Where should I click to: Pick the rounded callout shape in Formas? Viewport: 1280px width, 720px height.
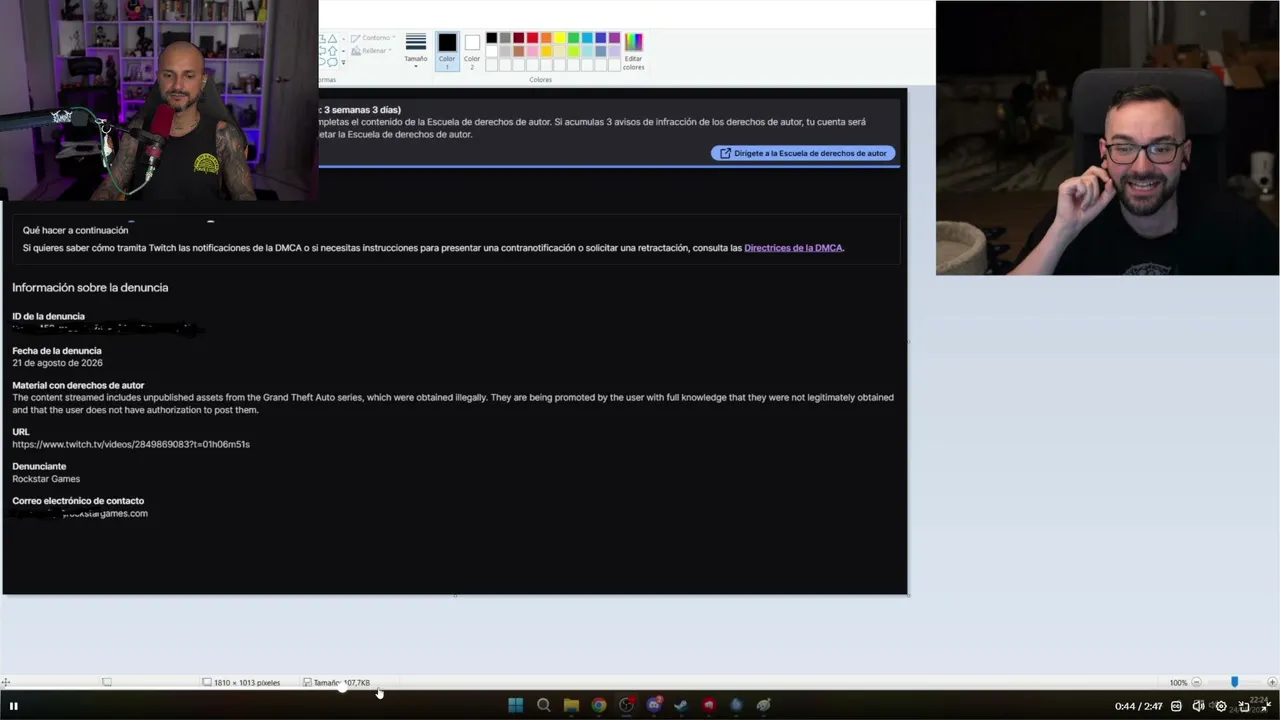[x=332, y=62]
